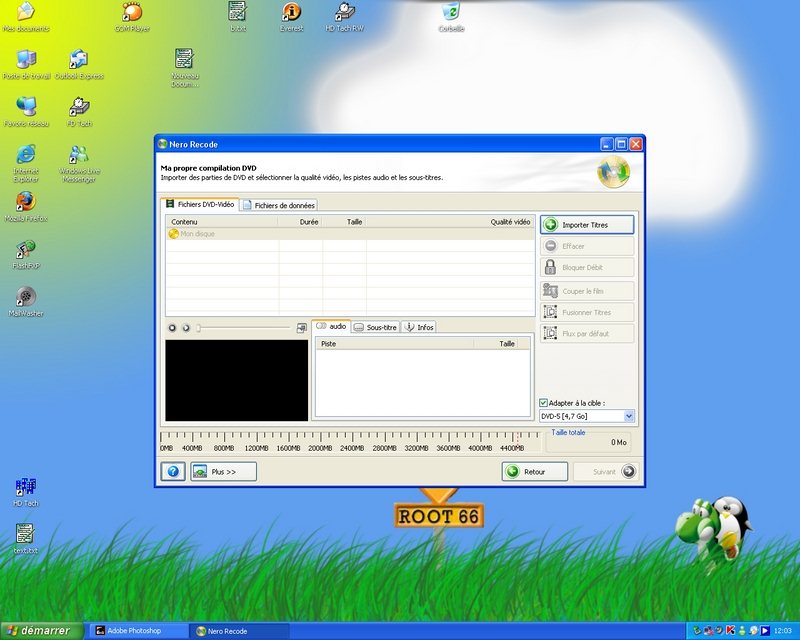The height and width of the screenshot is (640, 800).
Task: Stop preview playback in Nero Recode
Action: coord(172,328)
